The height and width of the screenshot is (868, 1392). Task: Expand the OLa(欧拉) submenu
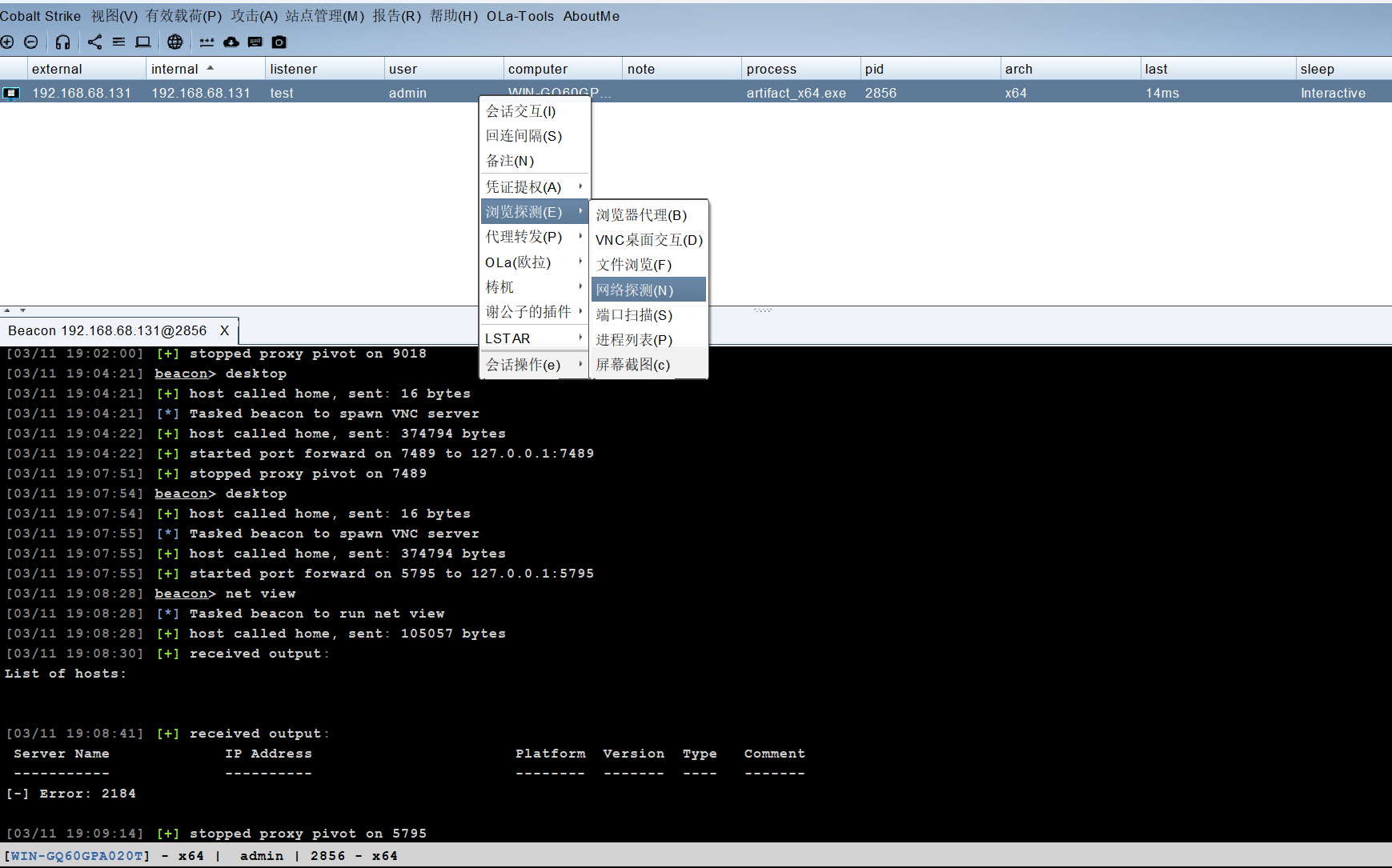click(535, 262)
